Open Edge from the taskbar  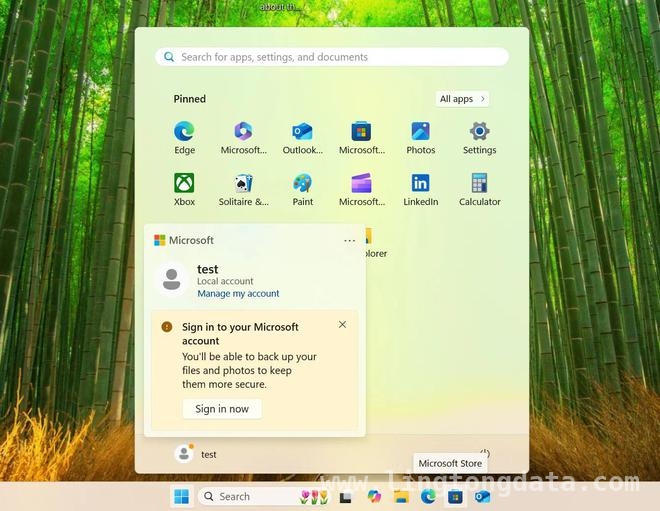click(x=428, y=497)
